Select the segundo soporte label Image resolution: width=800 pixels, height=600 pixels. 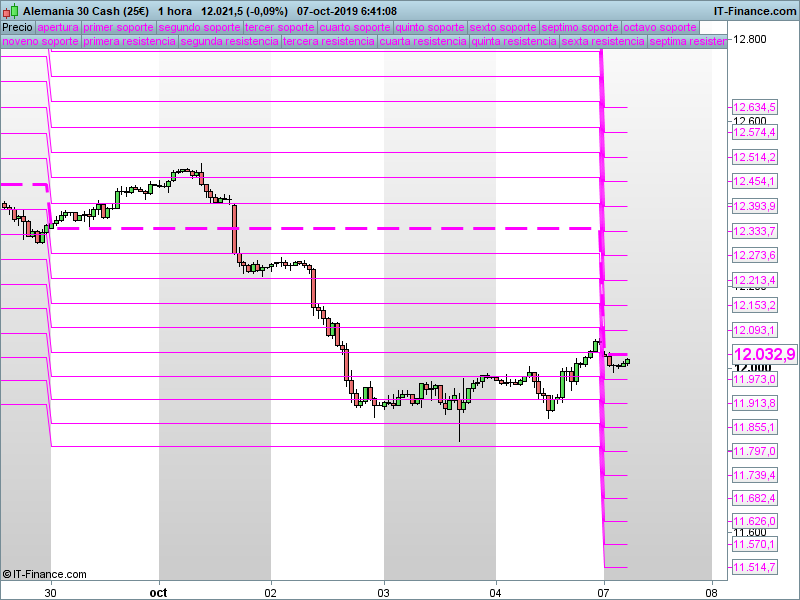pos(199,27)
